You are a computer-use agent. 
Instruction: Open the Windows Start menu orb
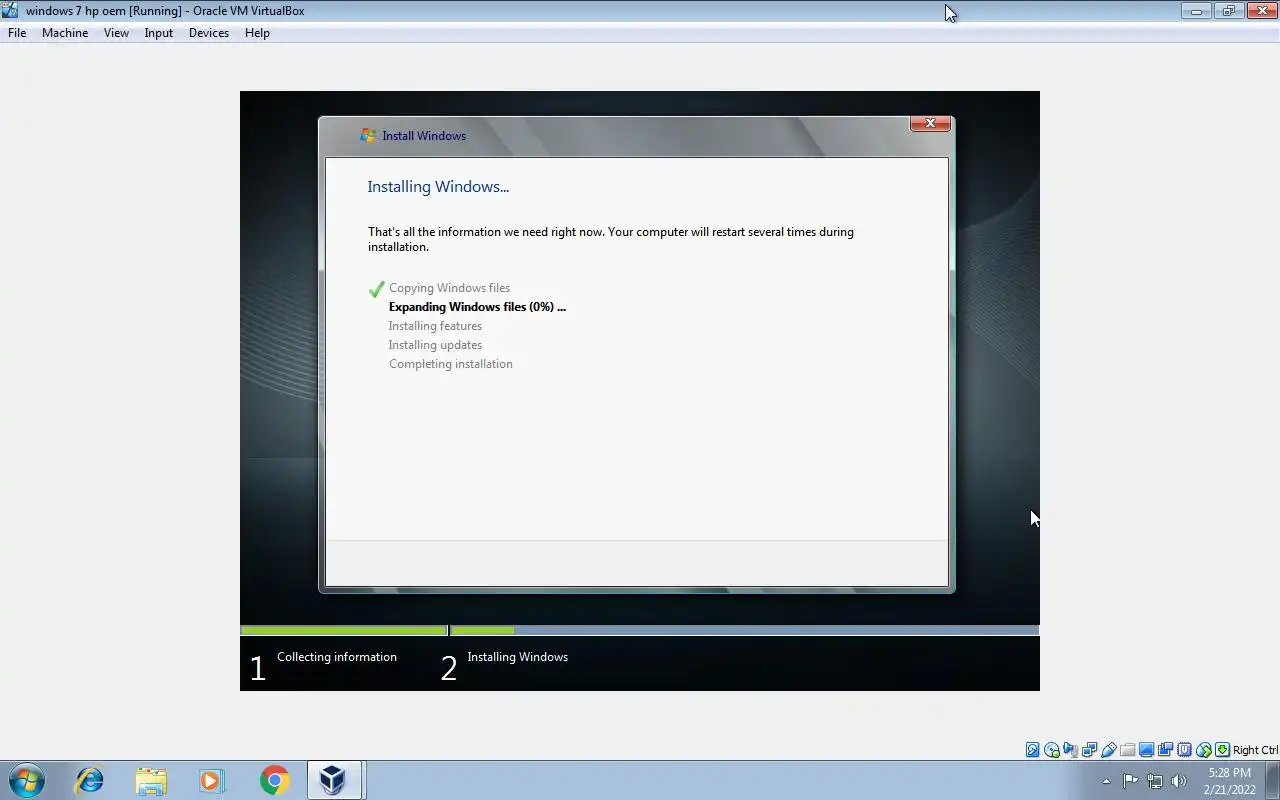click(x=27, y=780)
